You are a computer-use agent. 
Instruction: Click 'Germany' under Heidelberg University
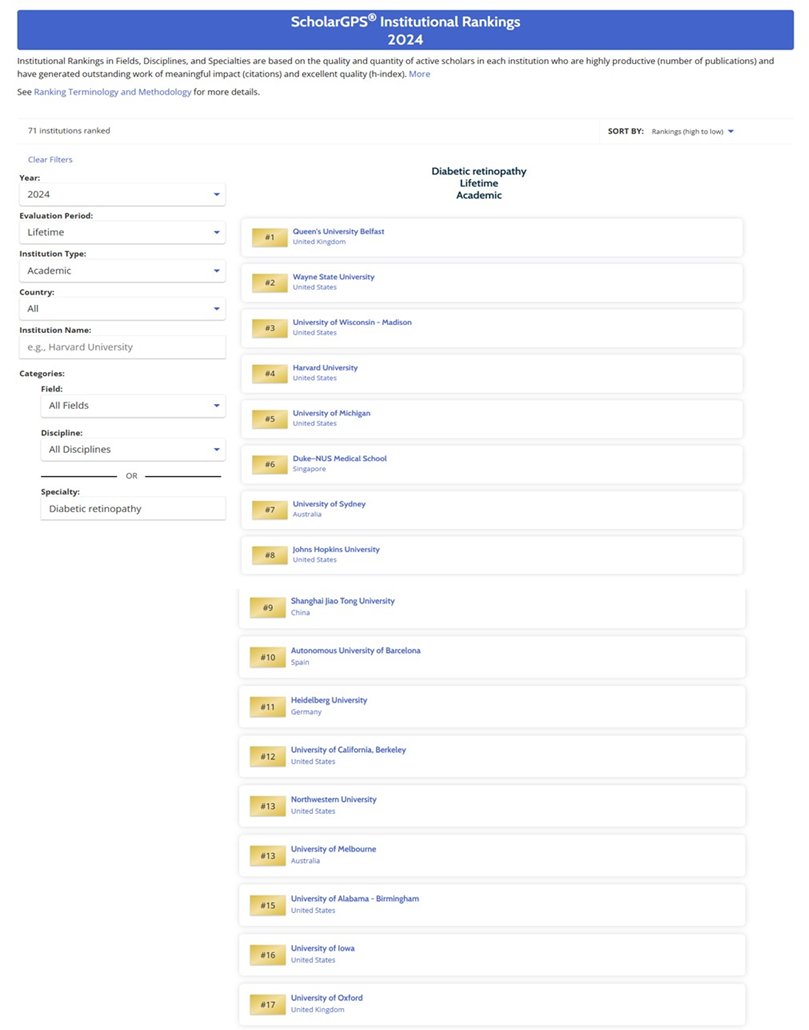[x=306, y=711]
